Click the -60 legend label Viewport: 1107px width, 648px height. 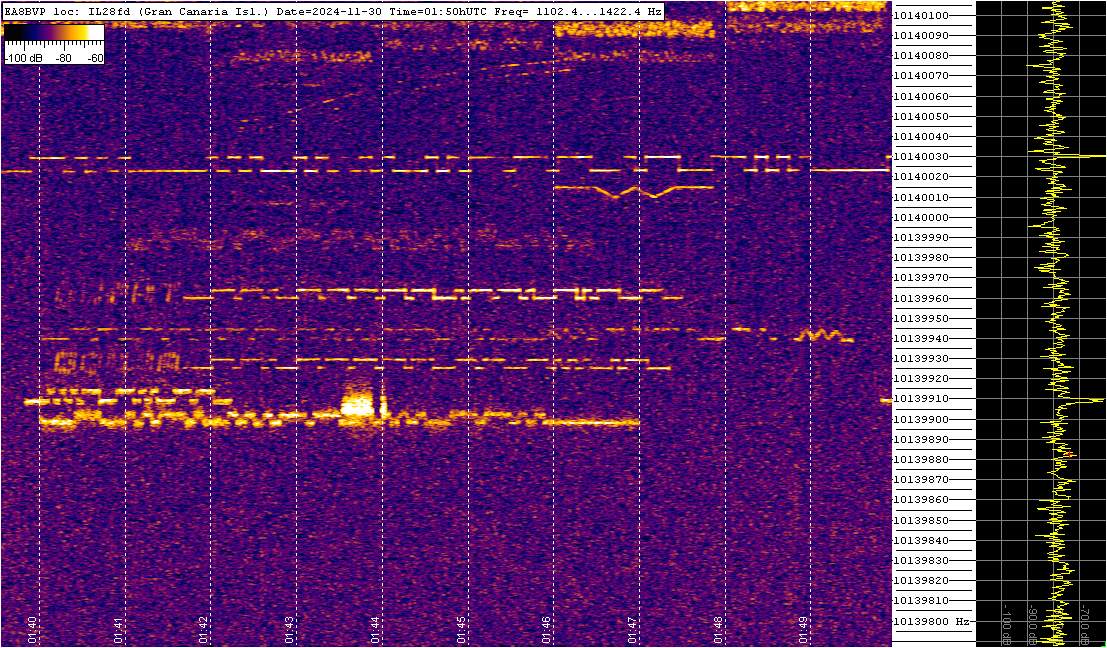coord(94,59)
